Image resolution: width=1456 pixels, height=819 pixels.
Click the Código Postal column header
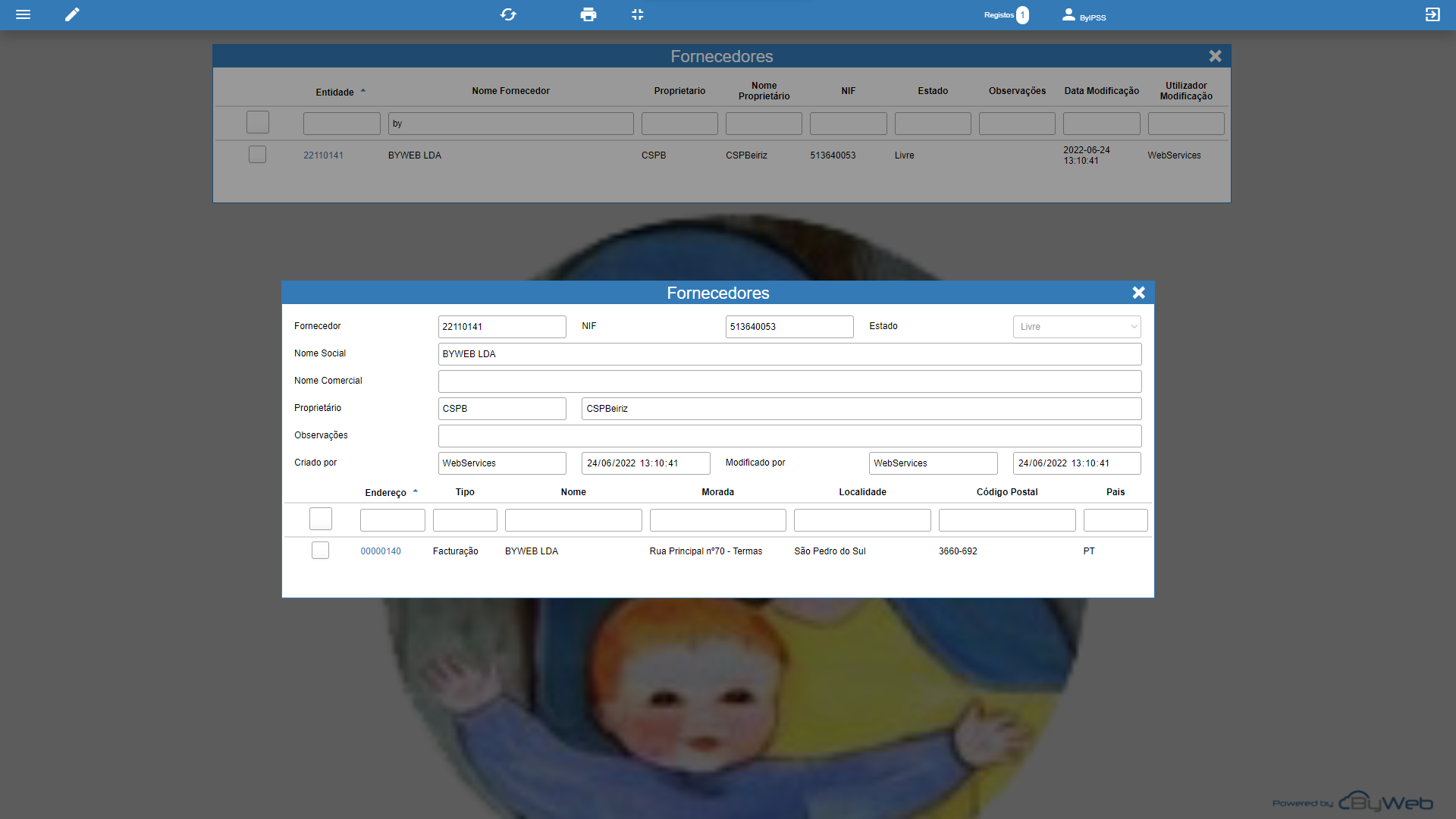[x=1006, y=492]
